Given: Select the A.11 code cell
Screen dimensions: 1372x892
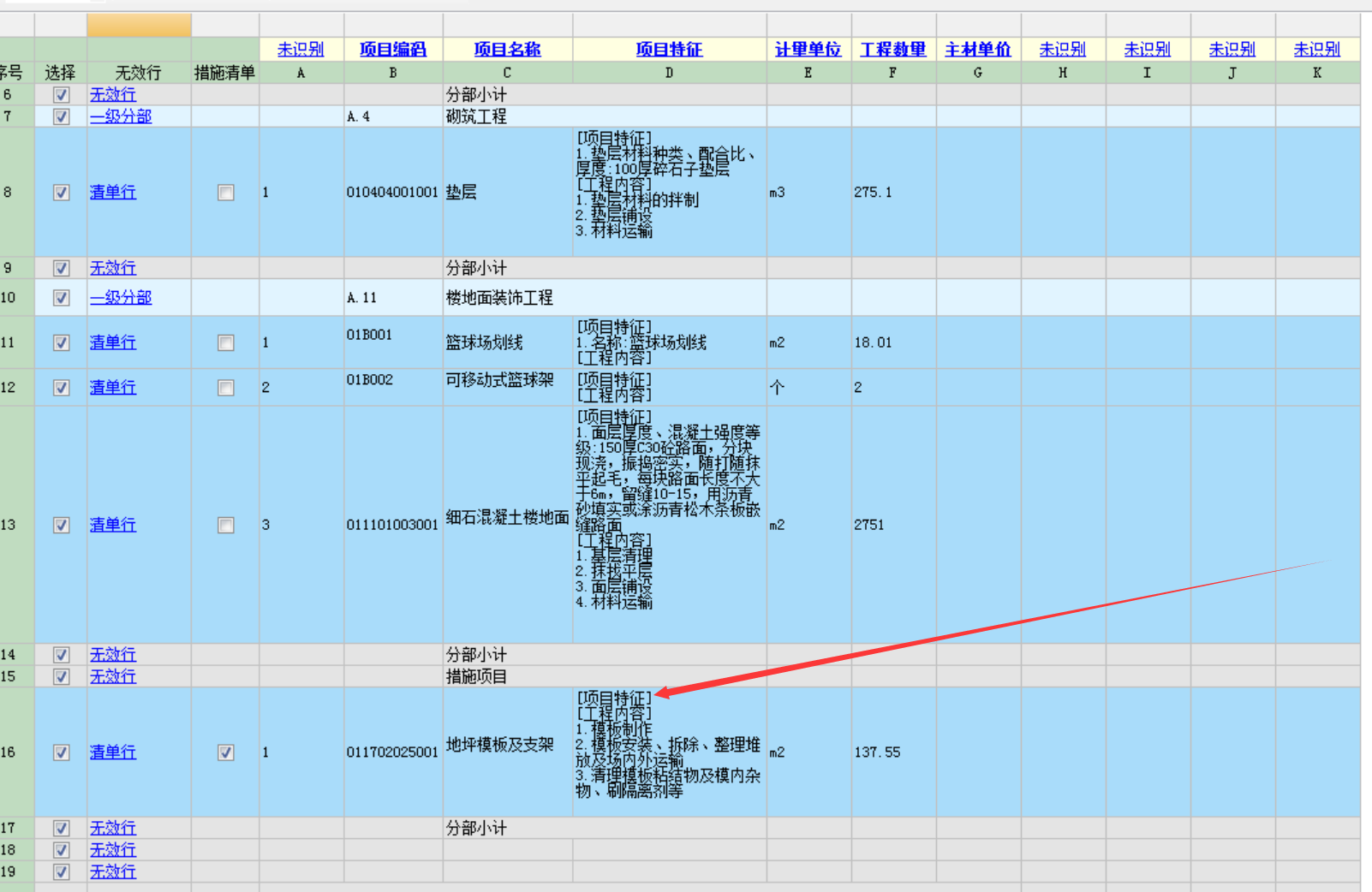Looking at the screenshot, I should (393, 298).
